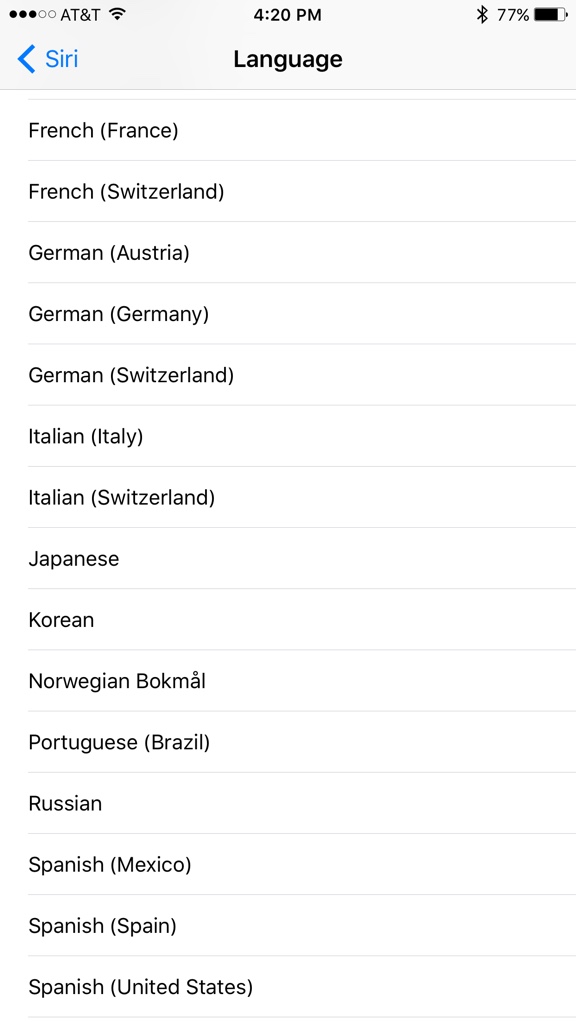Select Italian (Italy)

pos(288,436)
